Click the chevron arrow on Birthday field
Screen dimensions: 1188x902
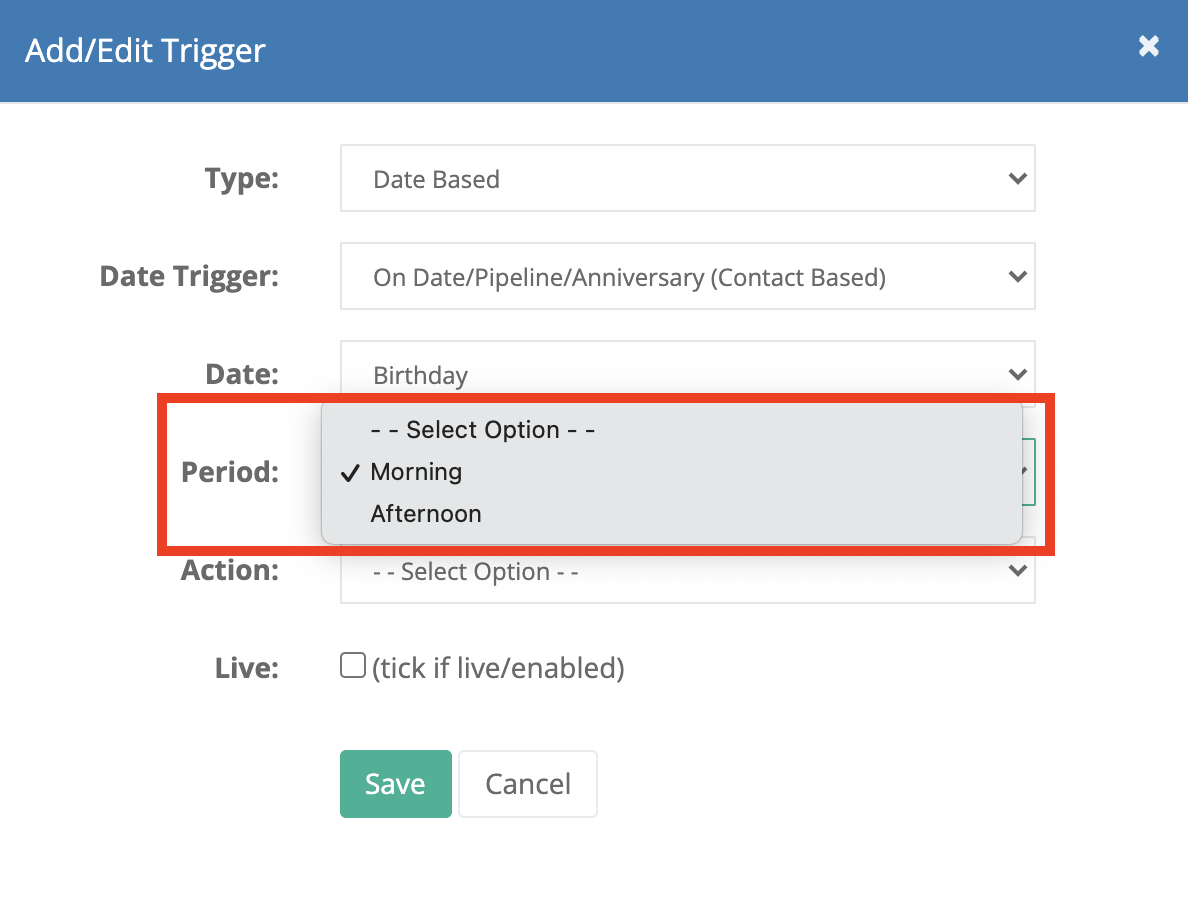[1018, 374]
